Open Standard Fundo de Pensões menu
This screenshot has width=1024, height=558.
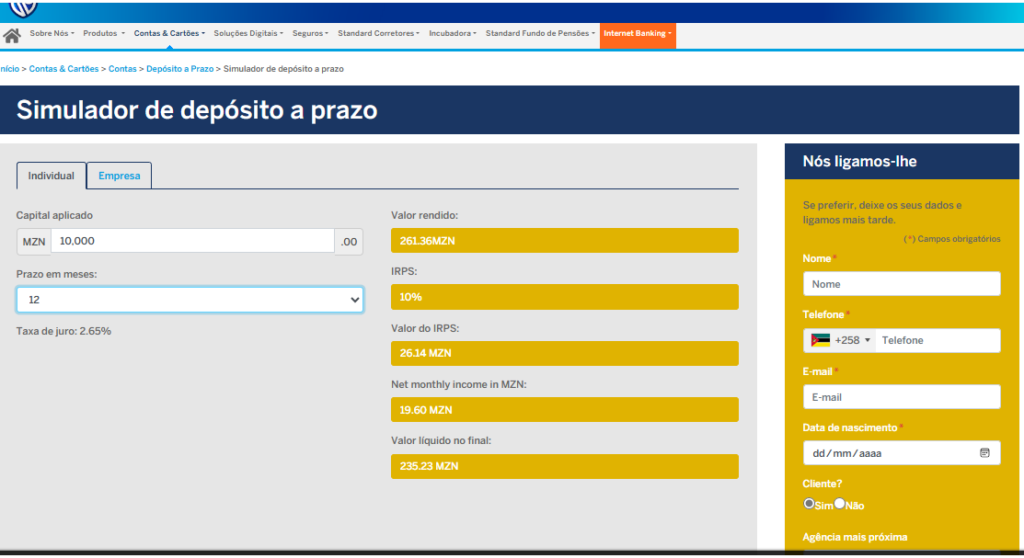[x=540, y=33]
